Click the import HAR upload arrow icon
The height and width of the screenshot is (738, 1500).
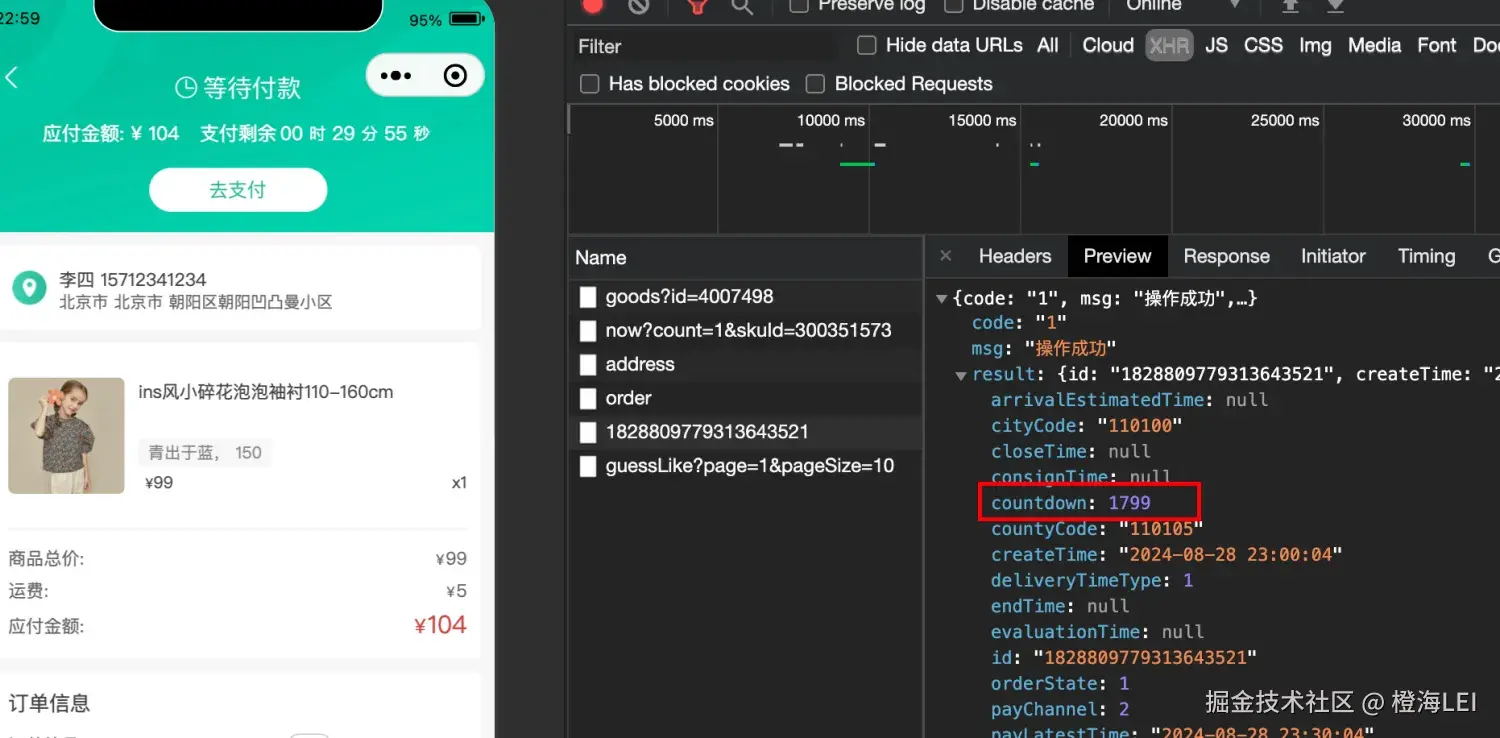(1291, 6)
